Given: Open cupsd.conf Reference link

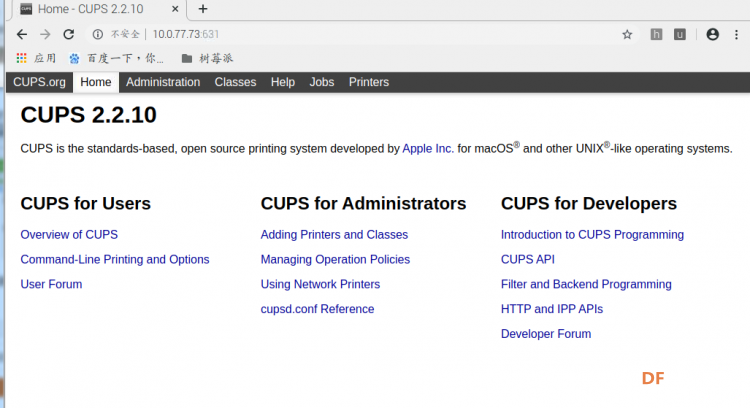Looking at the screenshot, I should [x=317, y=309].
